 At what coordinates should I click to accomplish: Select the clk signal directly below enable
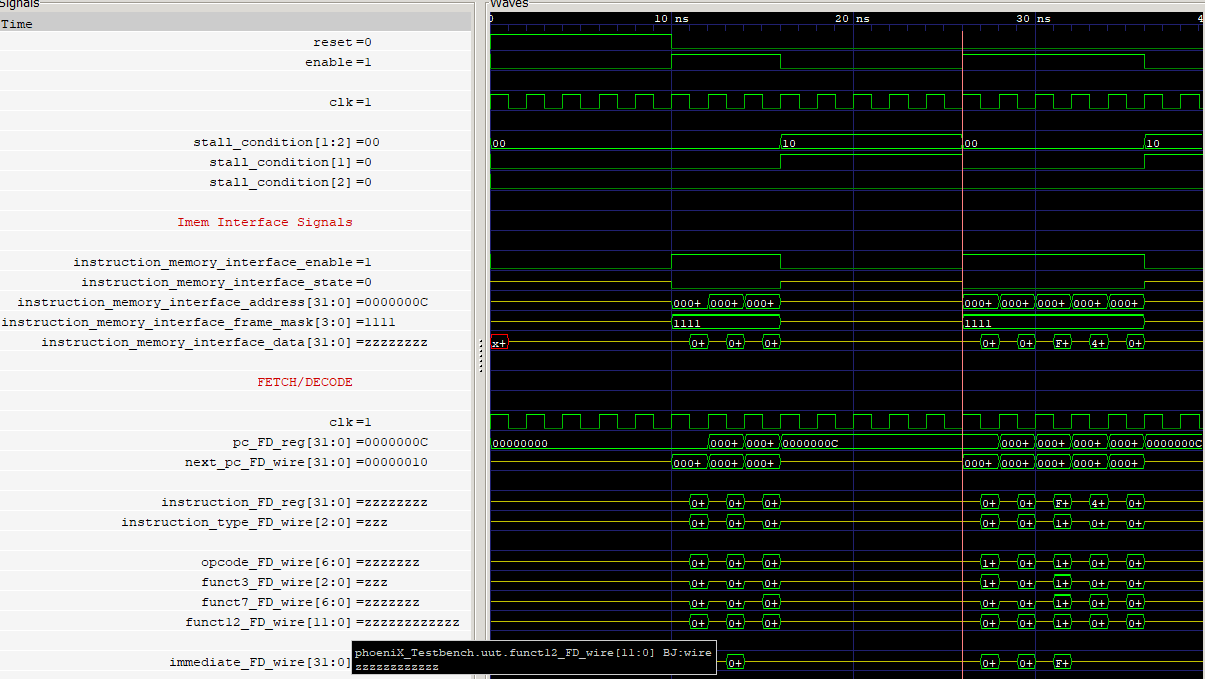(x=235, y=102)
